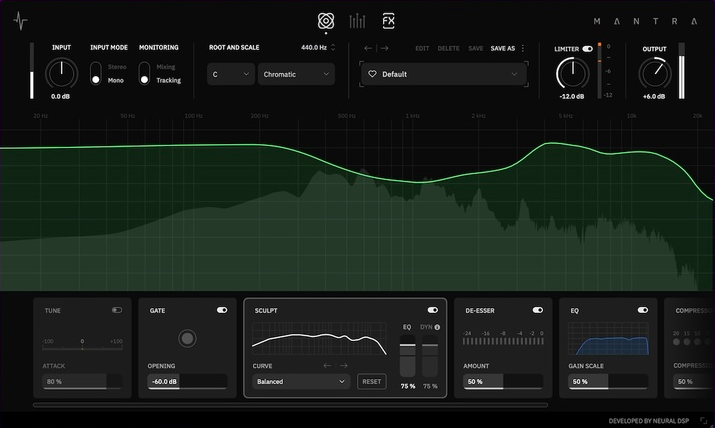The width and height of the screenshot is (715, 428).
Task: Click the De-Esser Amount 50 % slider
Action: (x=503, y=382)
